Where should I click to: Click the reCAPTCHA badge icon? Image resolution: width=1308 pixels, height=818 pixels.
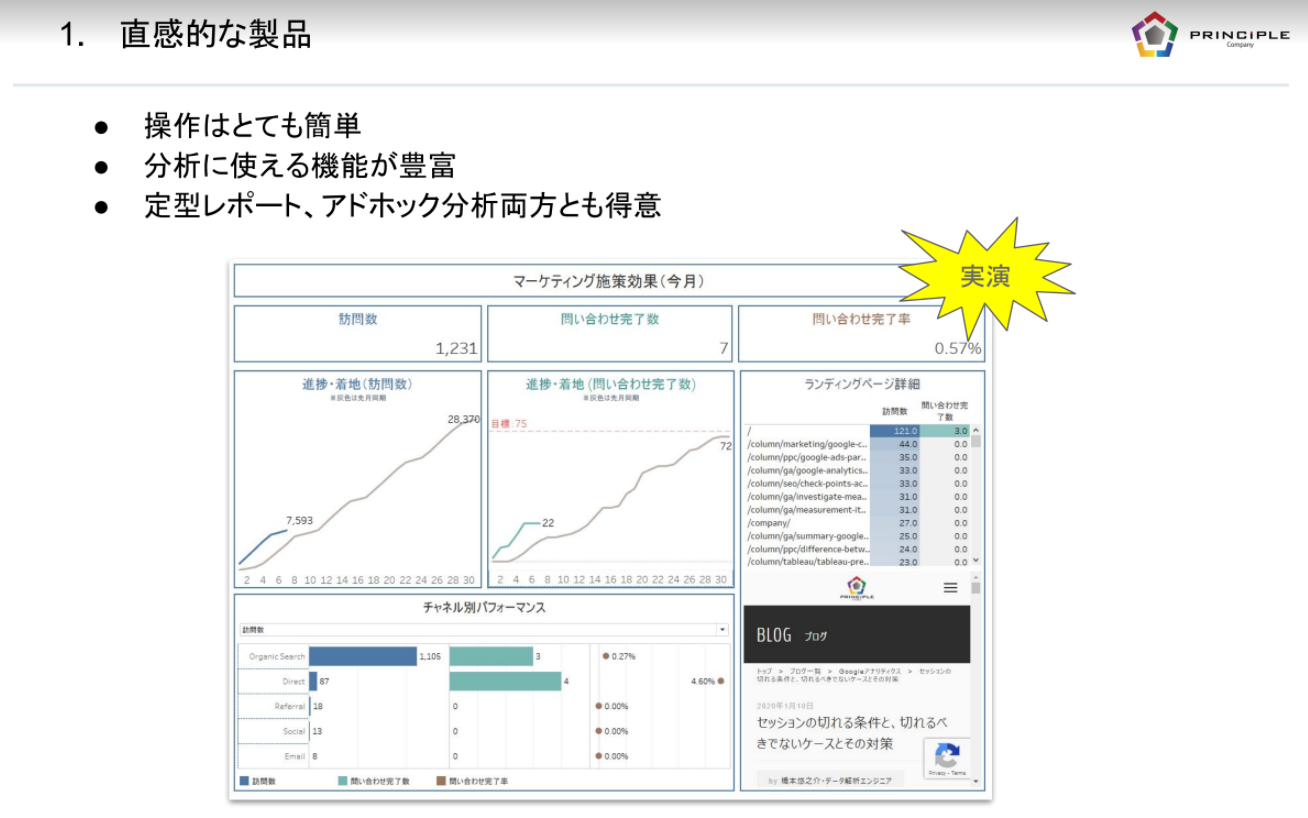point(946,755)
